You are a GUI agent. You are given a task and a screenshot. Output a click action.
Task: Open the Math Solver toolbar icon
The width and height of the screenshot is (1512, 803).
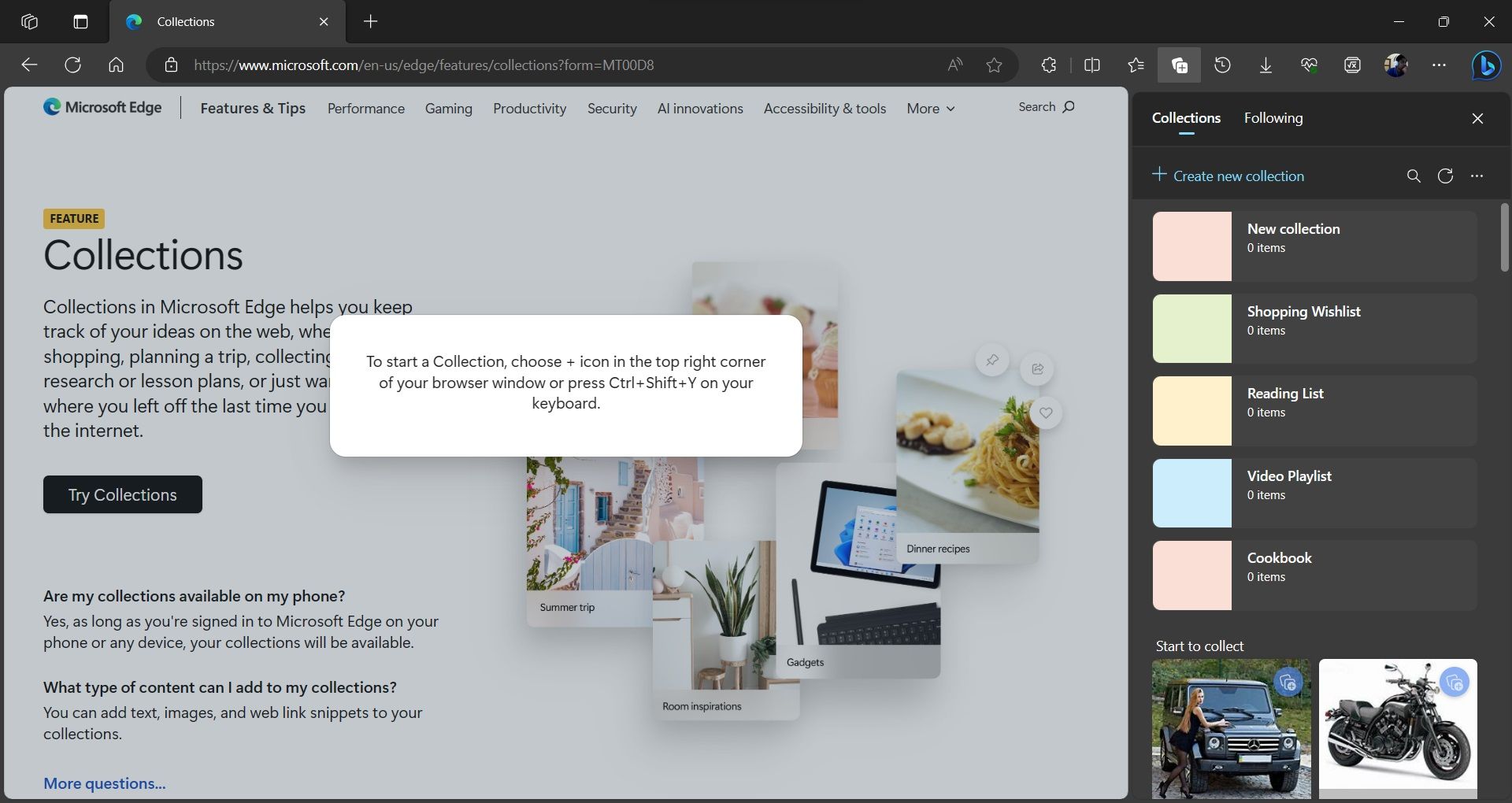coord(1351,65)
